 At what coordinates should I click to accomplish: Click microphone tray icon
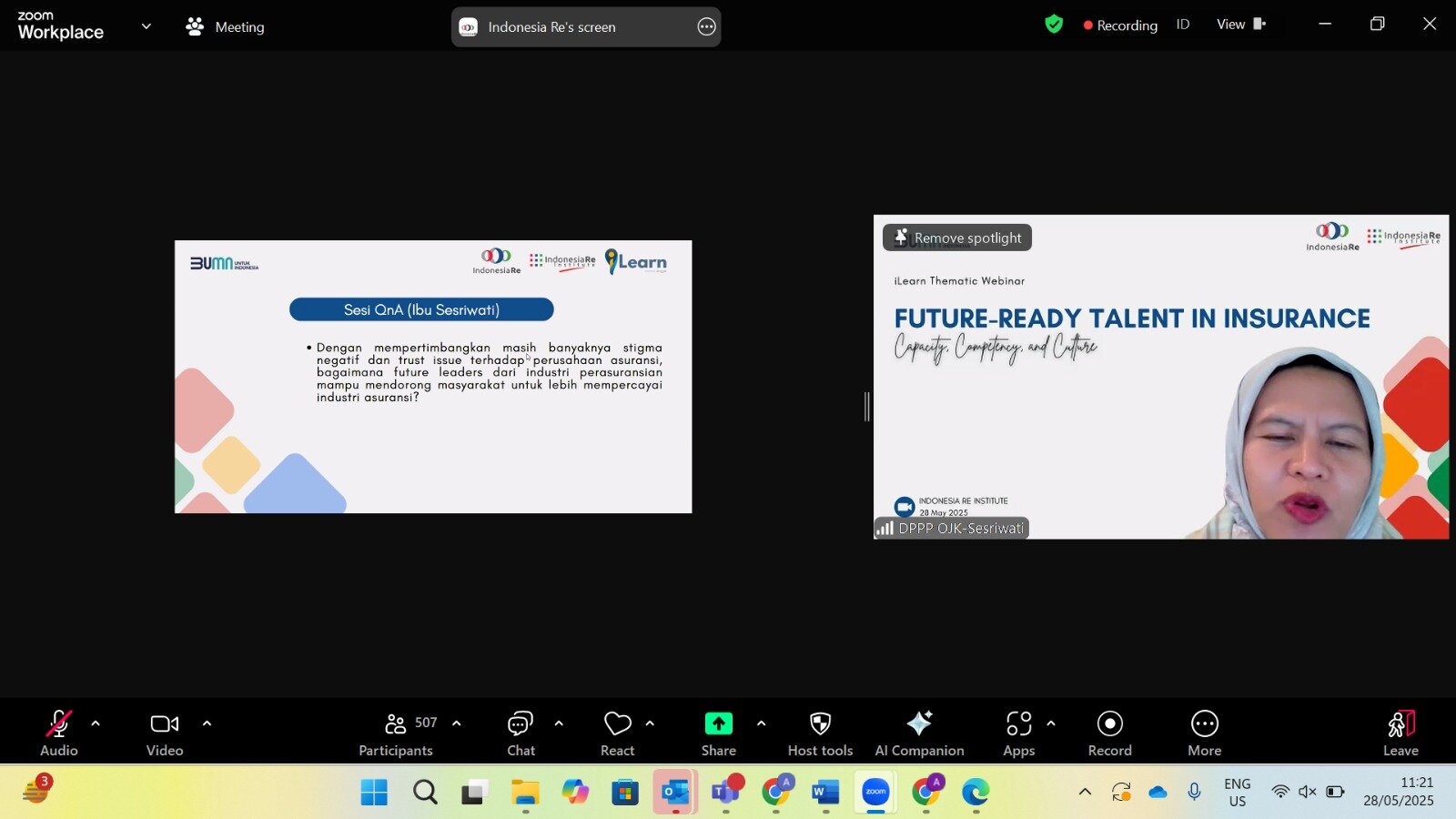point(1194,792)
